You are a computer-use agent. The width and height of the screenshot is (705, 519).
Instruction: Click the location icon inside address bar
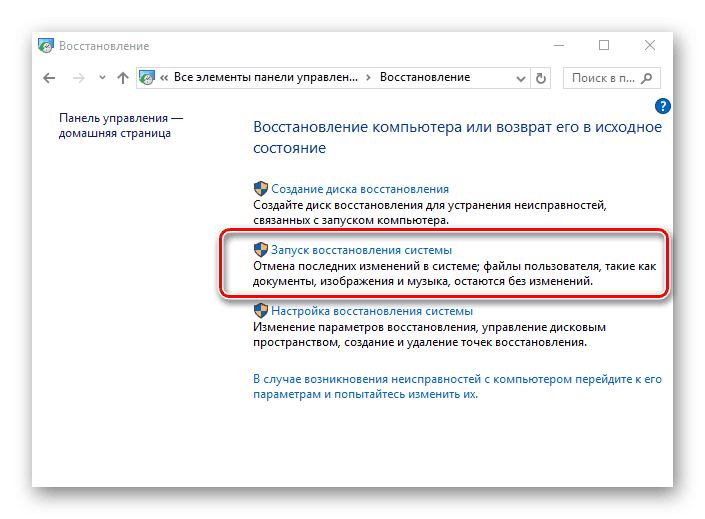(x=148, y=78)
